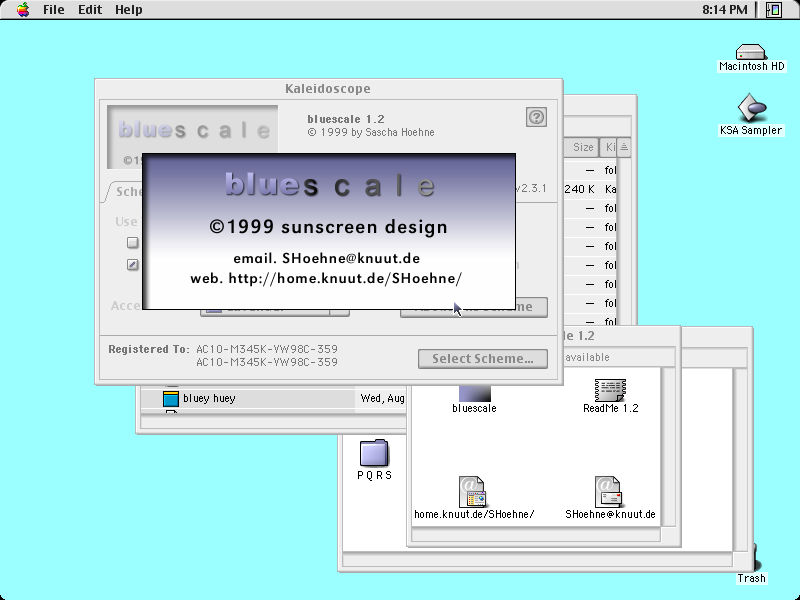Click the 'available' text in bluescale 1.2 window
Image resolution: width=800 pixels, height=600 pixels.
587,357
